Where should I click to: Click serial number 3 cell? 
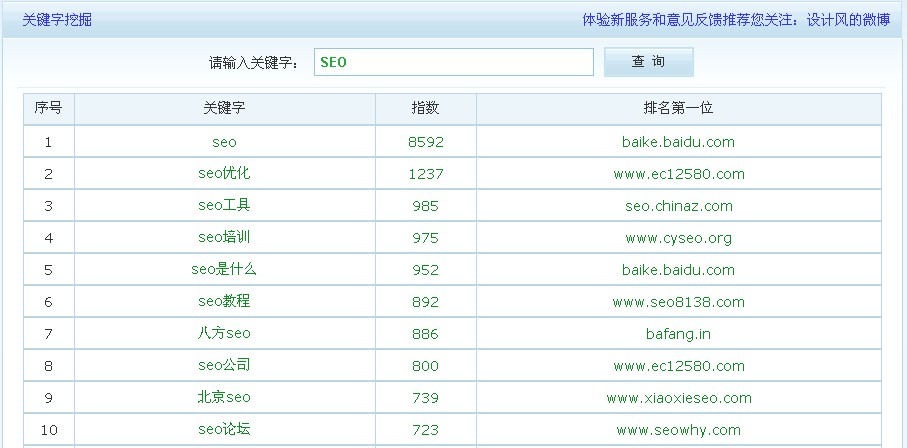(49, 206)
